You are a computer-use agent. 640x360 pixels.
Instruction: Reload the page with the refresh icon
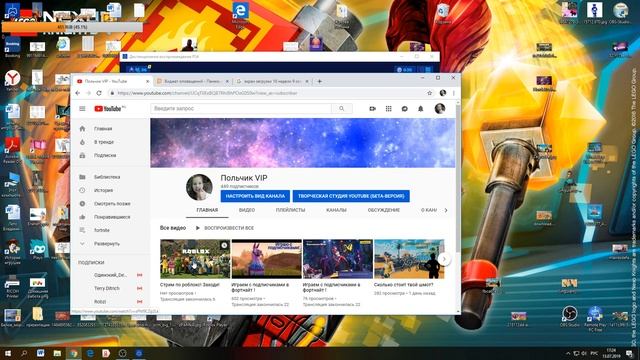click(99, 93)
